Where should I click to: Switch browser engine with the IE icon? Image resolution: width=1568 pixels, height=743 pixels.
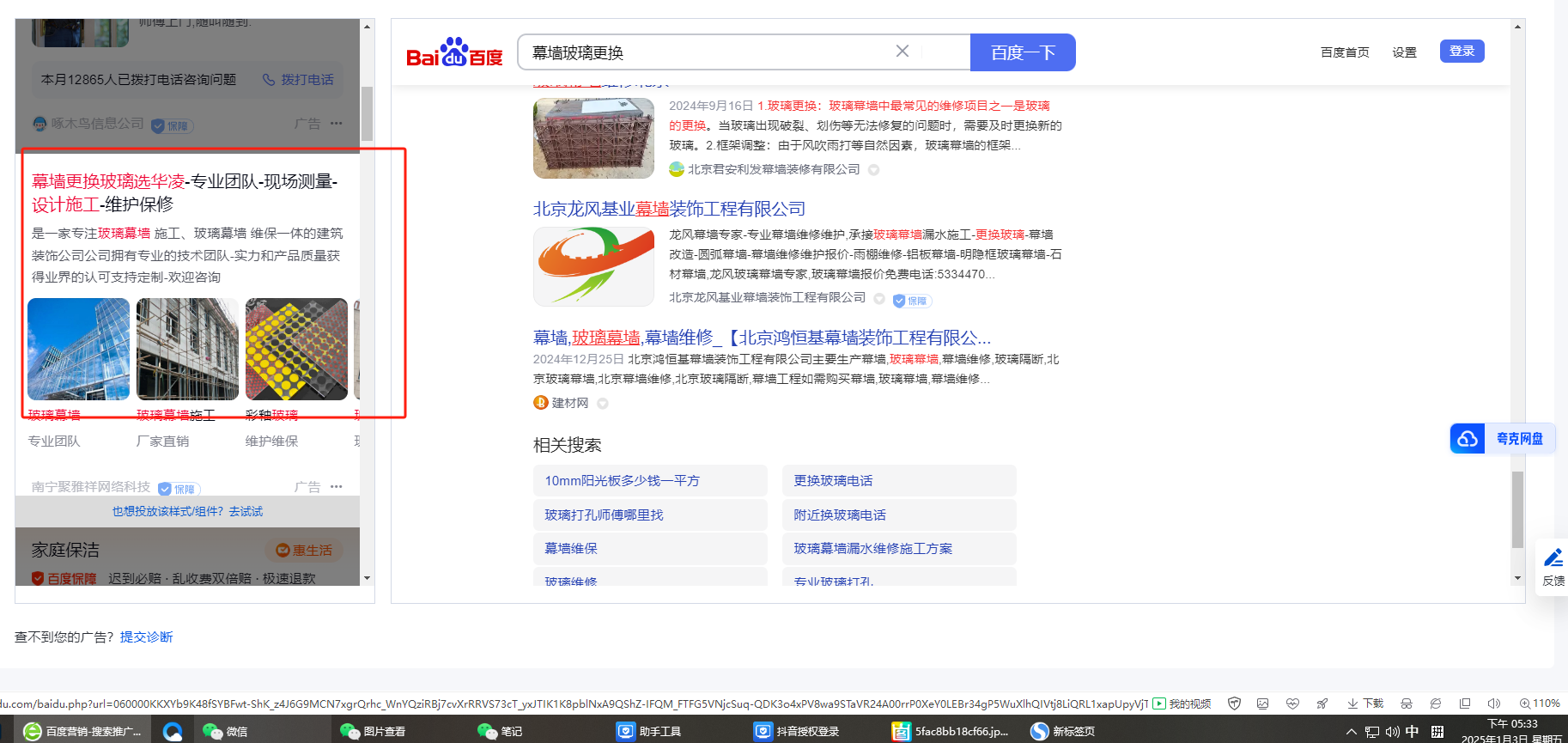1436,703
